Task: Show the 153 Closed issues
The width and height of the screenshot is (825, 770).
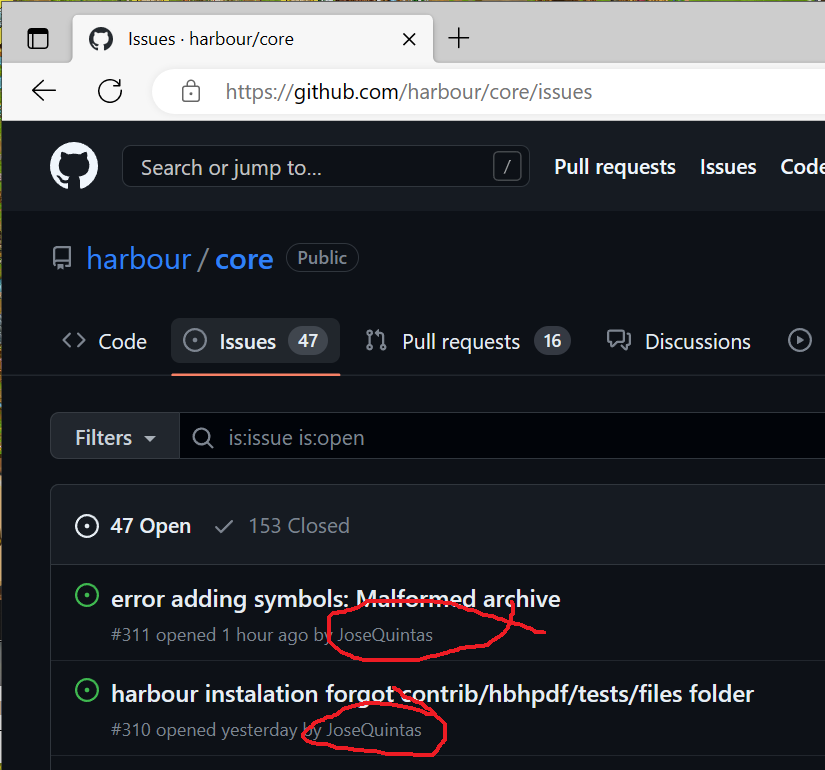Action: click(283, 526)
